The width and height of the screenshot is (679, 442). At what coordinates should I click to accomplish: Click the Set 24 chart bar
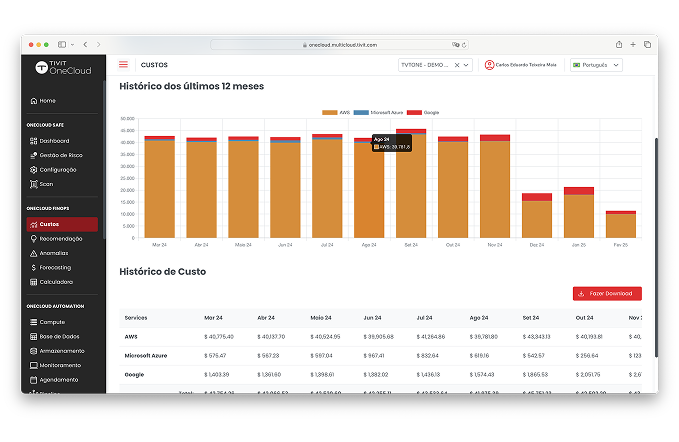coord(411,185)
